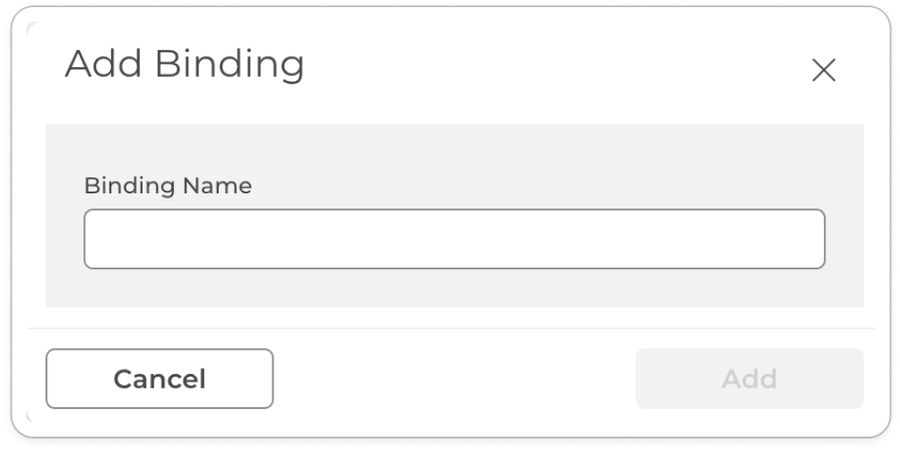Select Cancel at the dialog footer
The width and height of the screenshot is (900, 451).
[x=159, y=379]
